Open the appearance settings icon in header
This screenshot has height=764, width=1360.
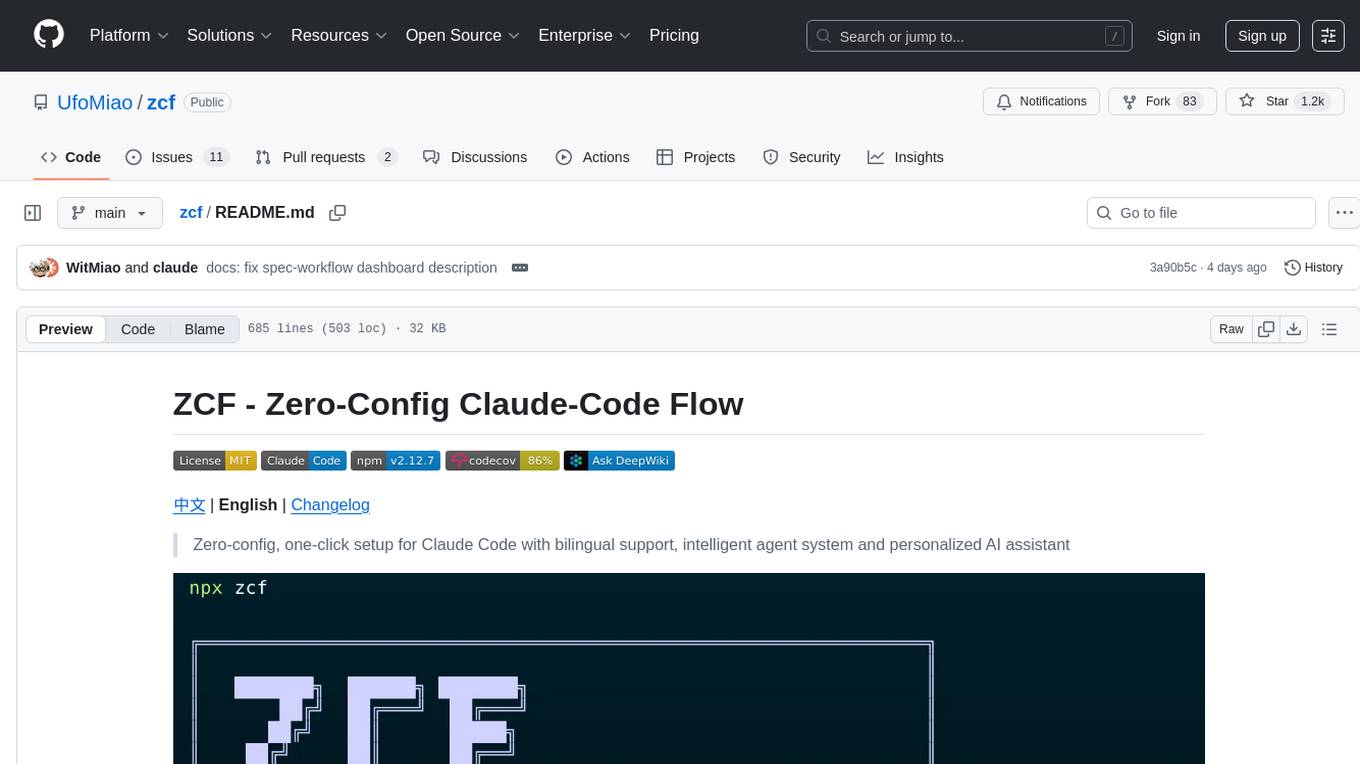1328,36
